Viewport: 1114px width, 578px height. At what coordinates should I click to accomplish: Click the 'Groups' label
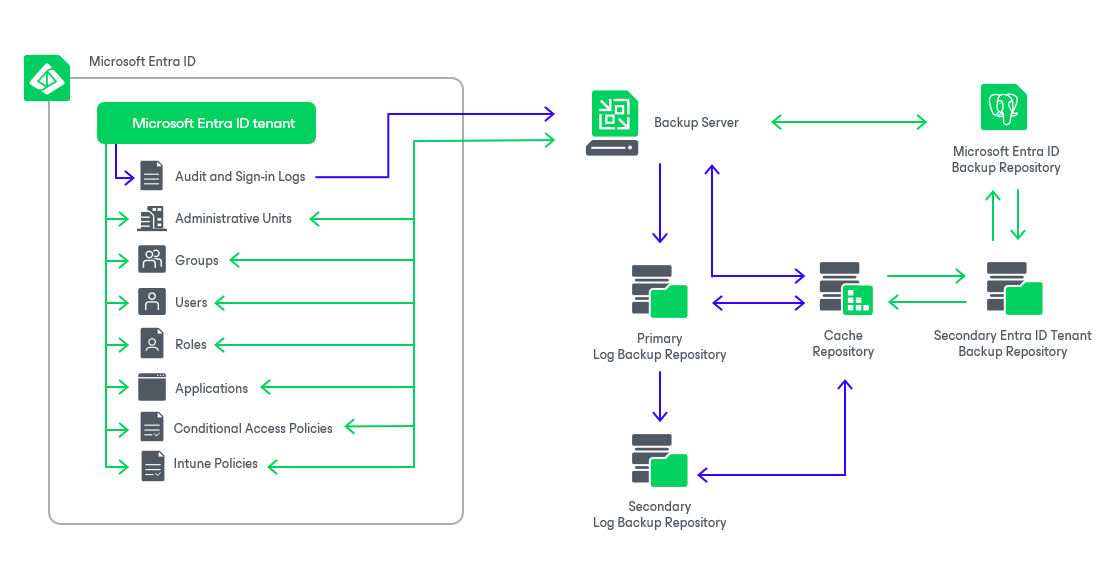click(197, 261)
